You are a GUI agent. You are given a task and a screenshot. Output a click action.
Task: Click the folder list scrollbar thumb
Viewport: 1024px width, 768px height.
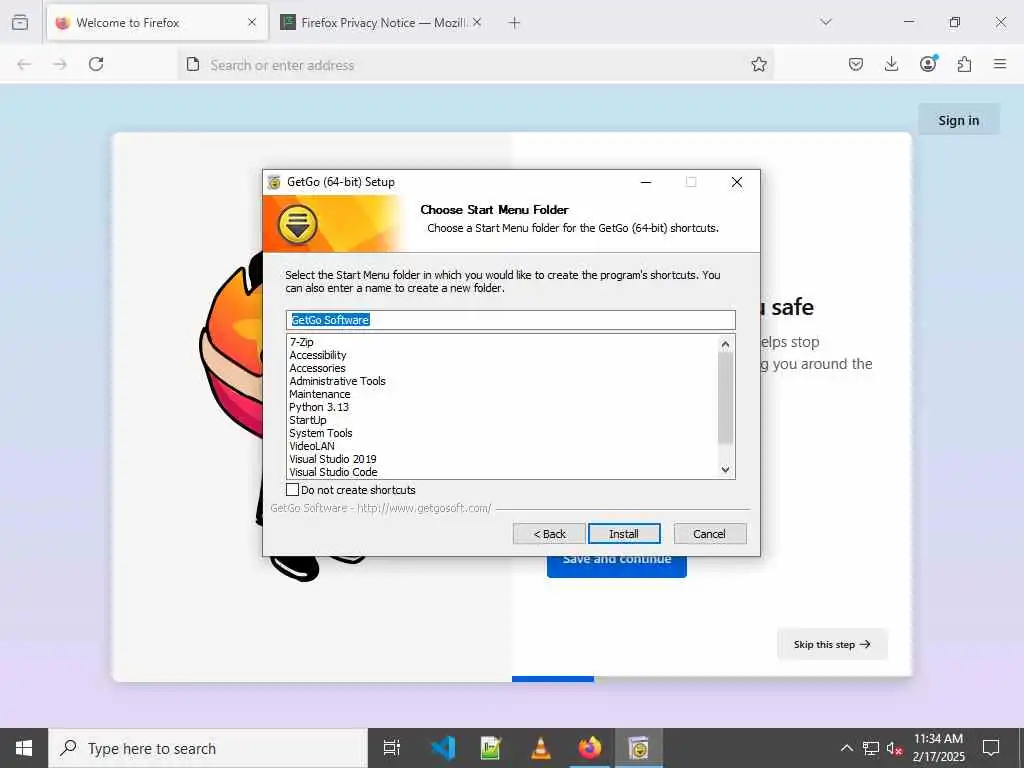726,398
